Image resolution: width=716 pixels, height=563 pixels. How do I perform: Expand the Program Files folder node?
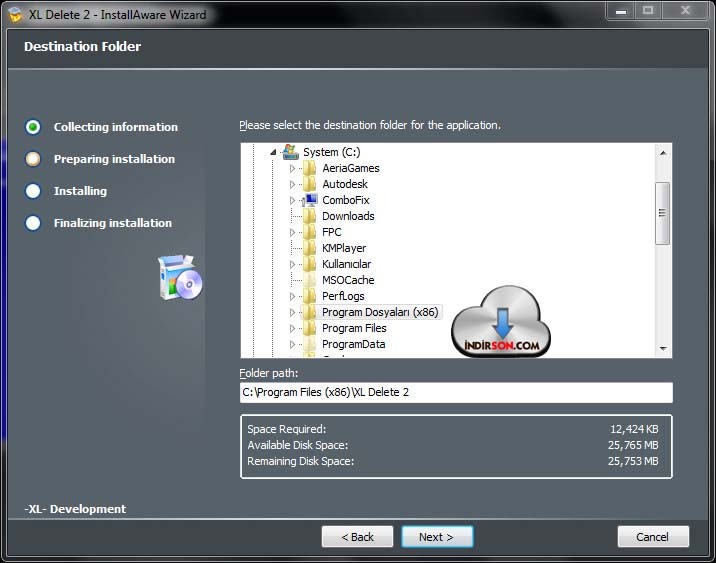[292, 328]
